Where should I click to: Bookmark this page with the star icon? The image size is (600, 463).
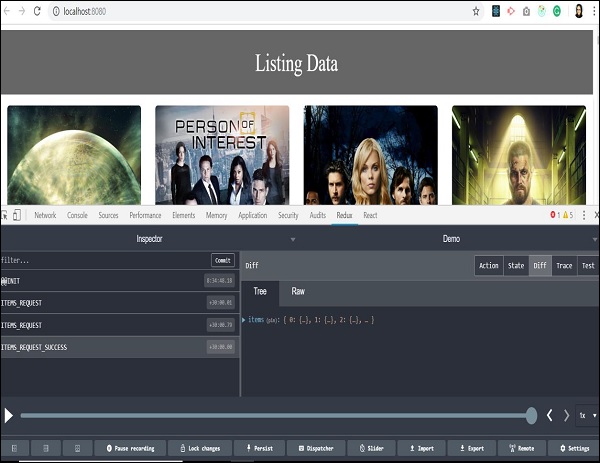[x=476, y=11]
